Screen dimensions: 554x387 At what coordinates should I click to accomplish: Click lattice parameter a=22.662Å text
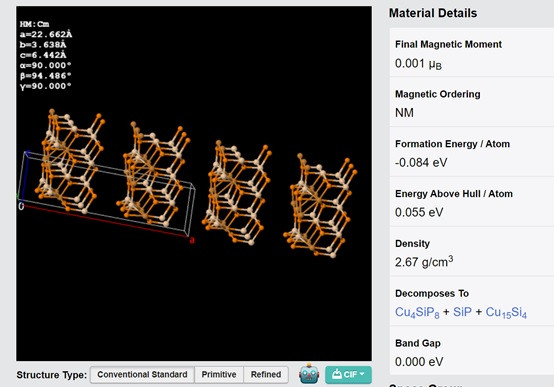(46, 34)
